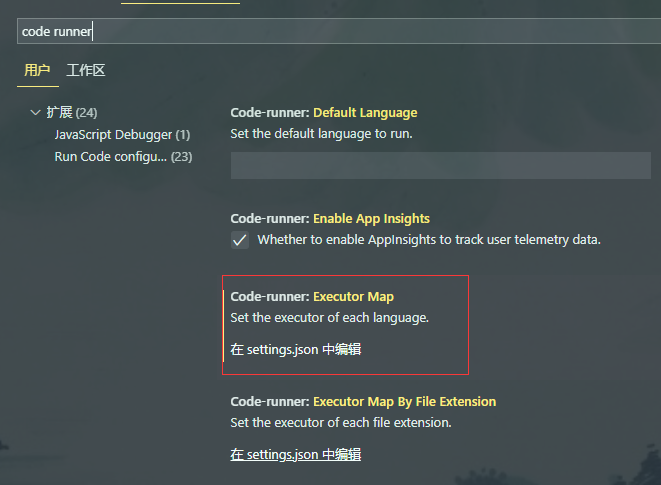Click the 'Executor Map By File Extension' setting name
This screenshot has height=485, width=661.
404,401
